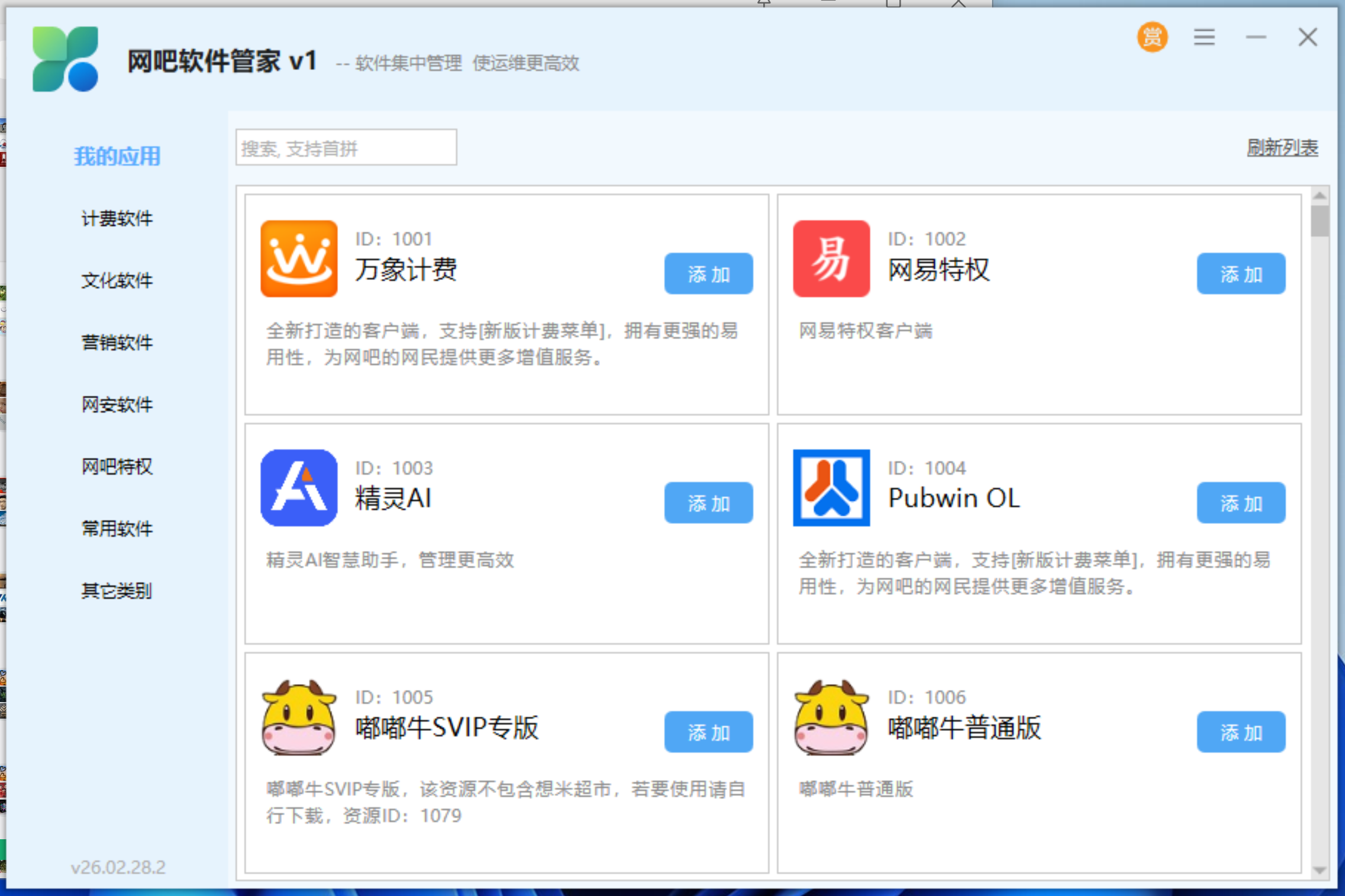Click the ID: 1003 label

394,468
